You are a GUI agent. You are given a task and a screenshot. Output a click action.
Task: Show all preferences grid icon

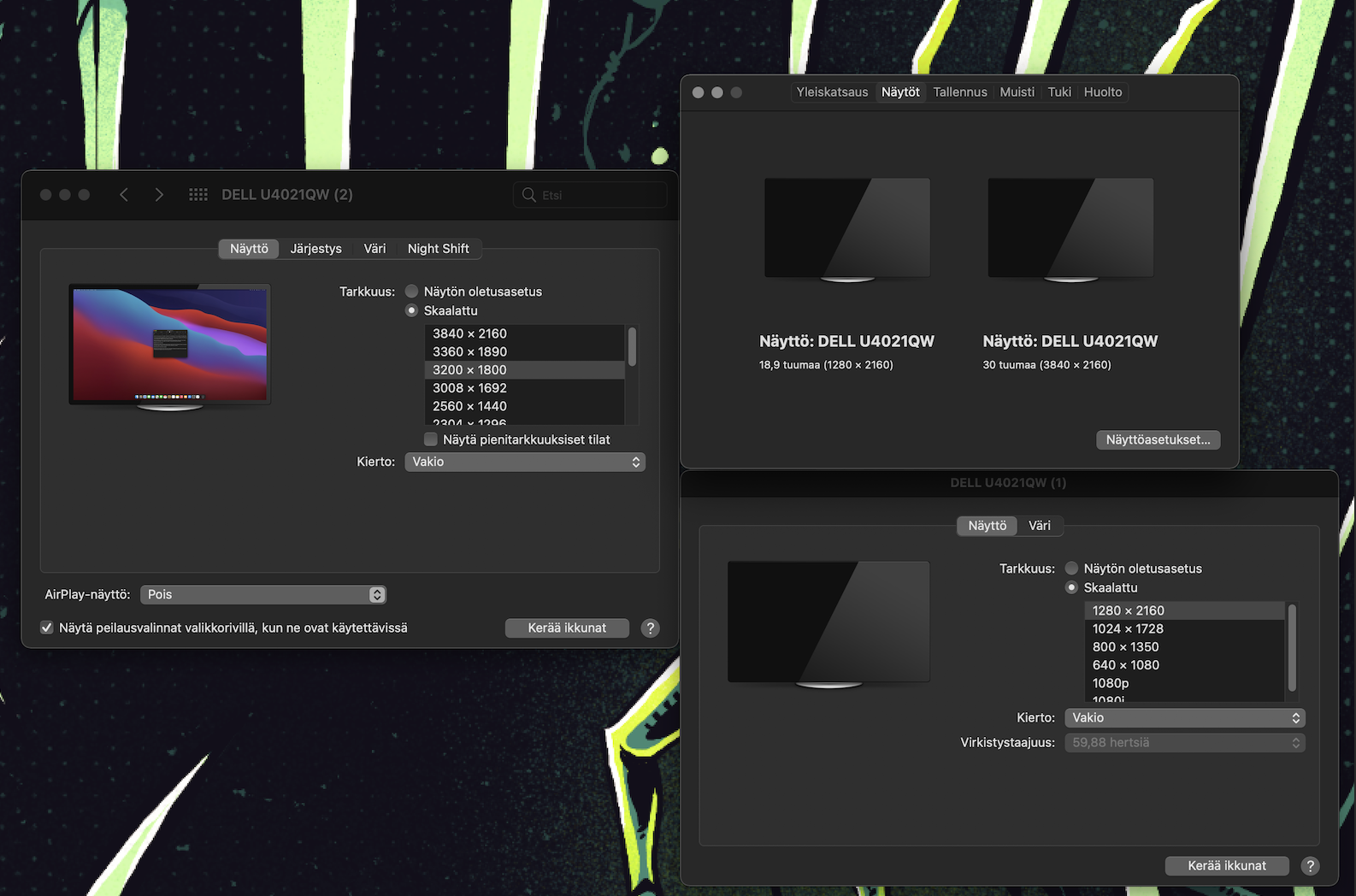[x=198, y=195]
